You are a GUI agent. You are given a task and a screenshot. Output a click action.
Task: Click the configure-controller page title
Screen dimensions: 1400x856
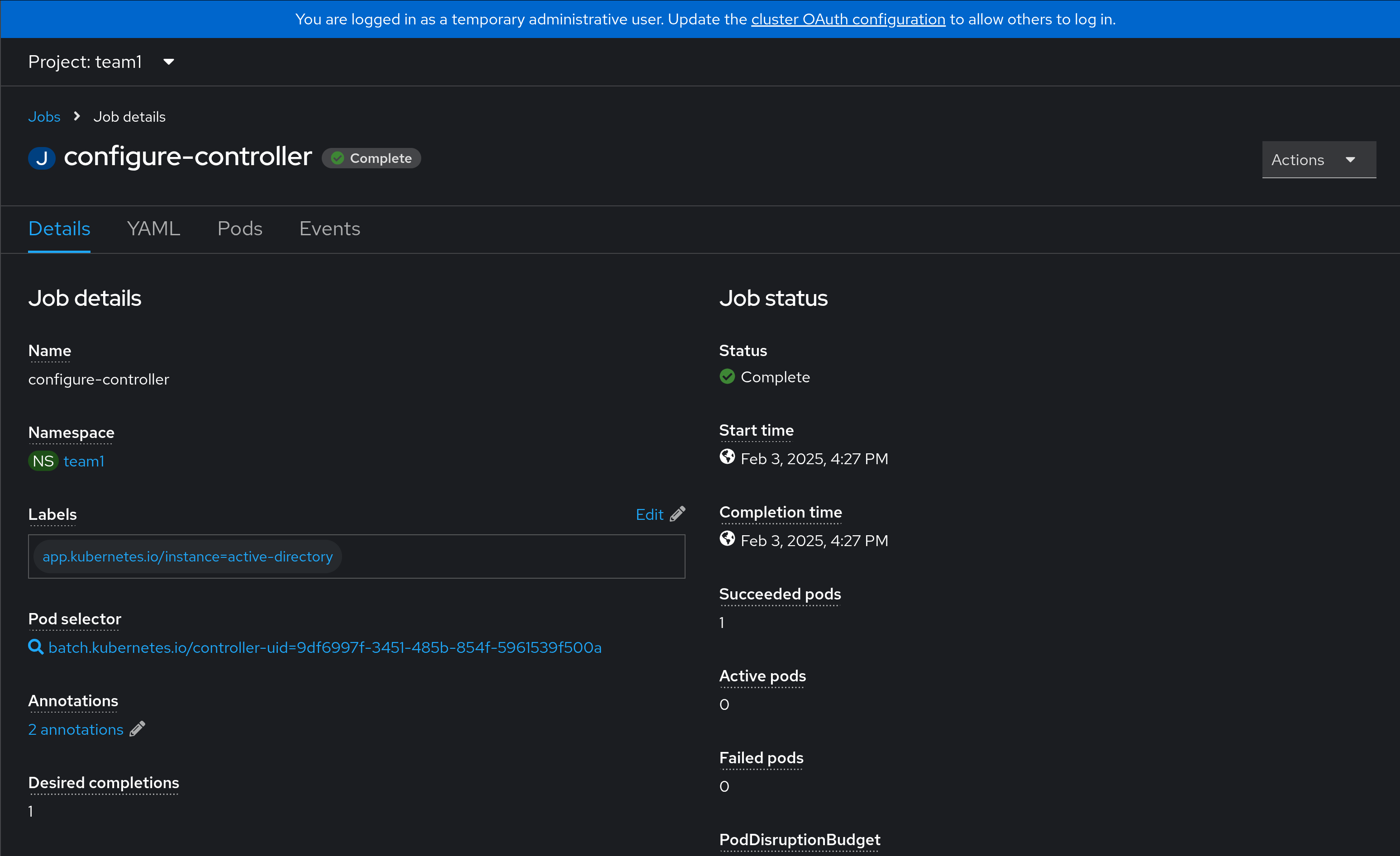coord(188,156)
